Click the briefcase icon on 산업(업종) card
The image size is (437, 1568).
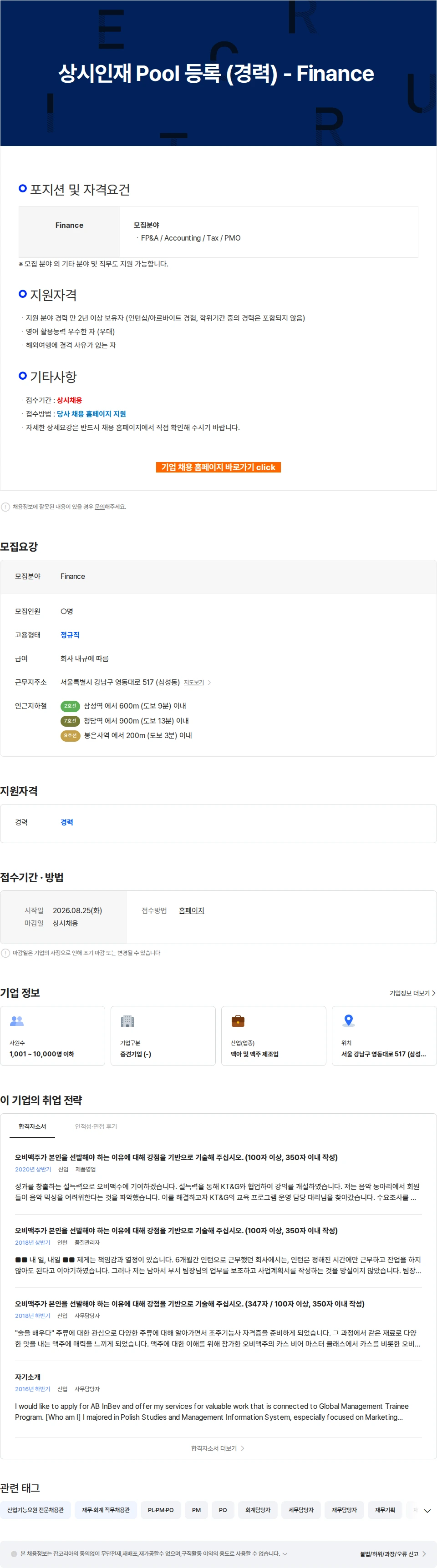(239, 1021)
